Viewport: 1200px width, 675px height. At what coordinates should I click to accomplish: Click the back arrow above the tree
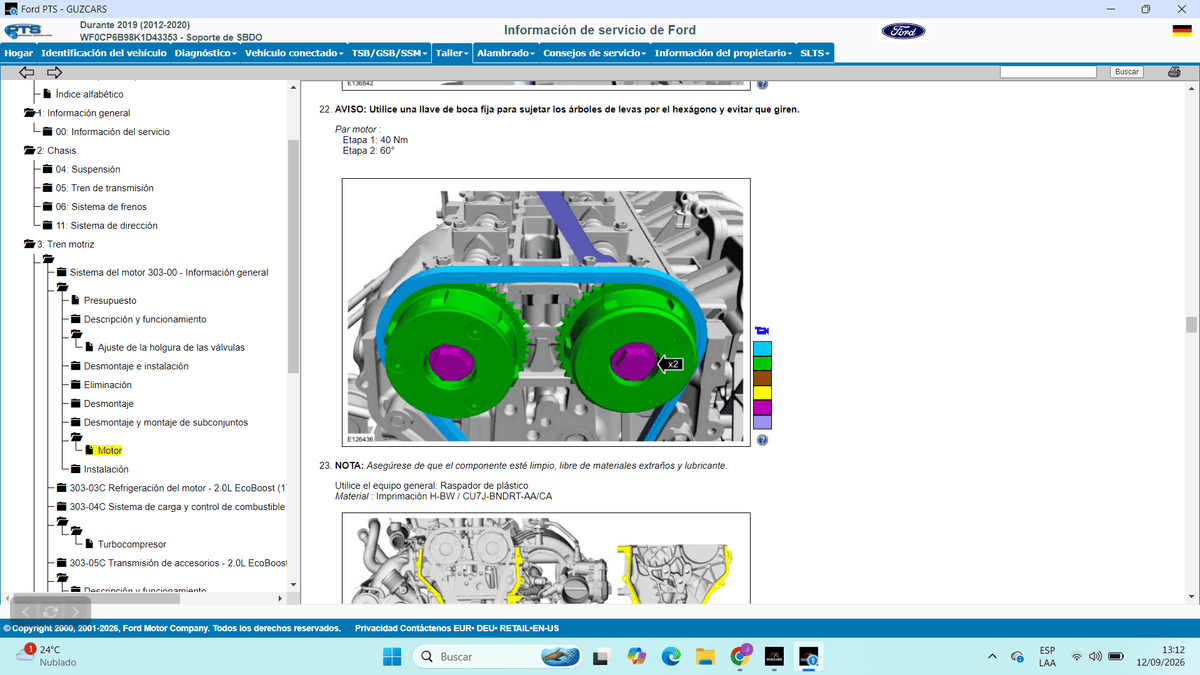point(27,72)
